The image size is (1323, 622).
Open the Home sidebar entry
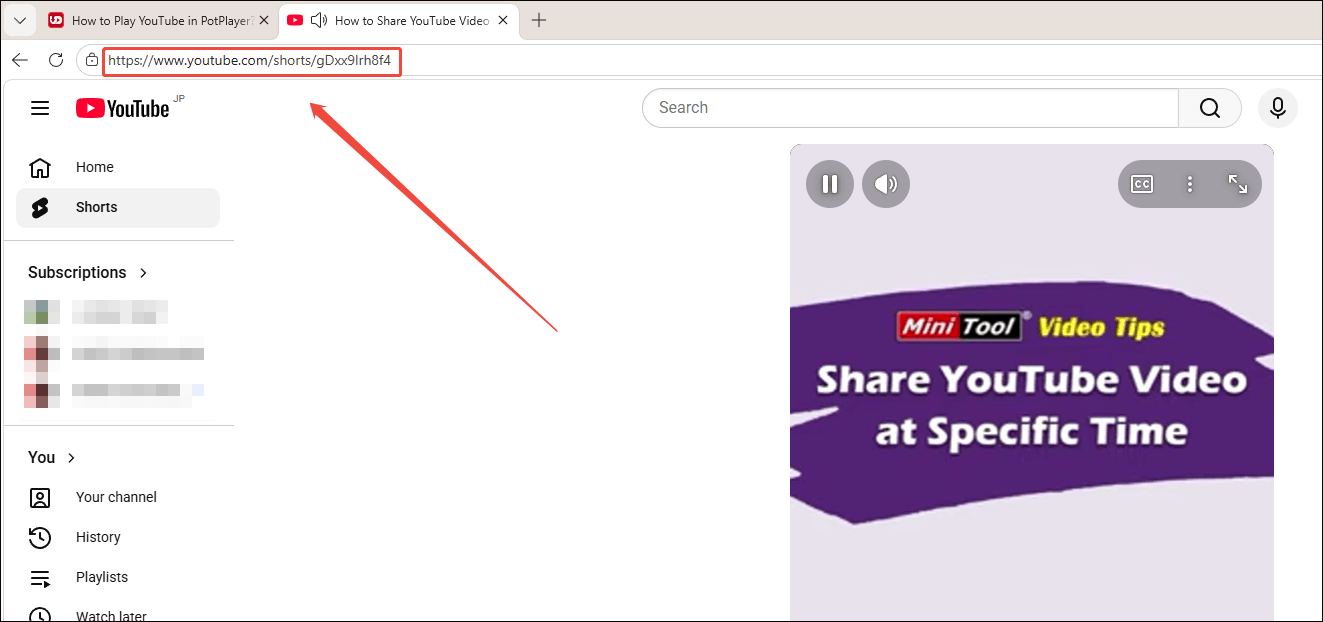point(118,167)
